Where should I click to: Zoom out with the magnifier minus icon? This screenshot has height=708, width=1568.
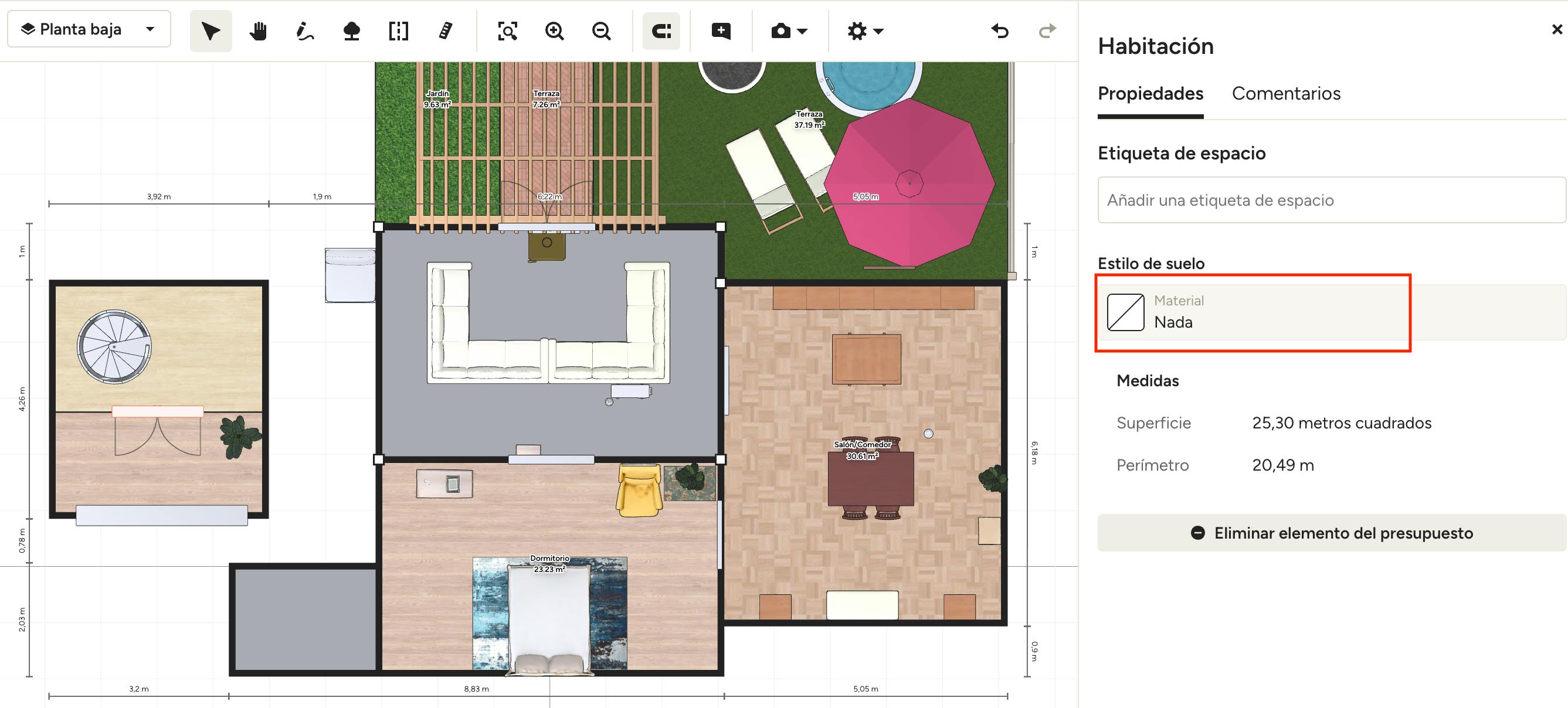[601, 31]
